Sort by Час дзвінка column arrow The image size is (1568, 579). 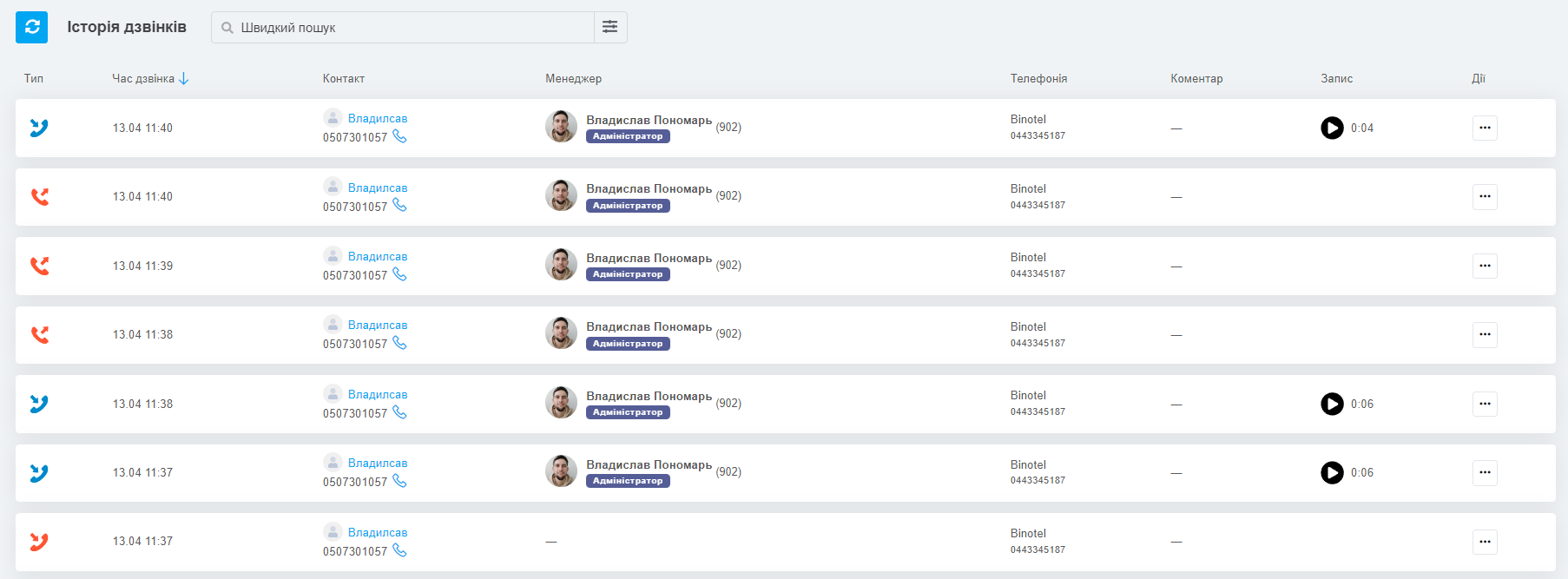[184, 79]
